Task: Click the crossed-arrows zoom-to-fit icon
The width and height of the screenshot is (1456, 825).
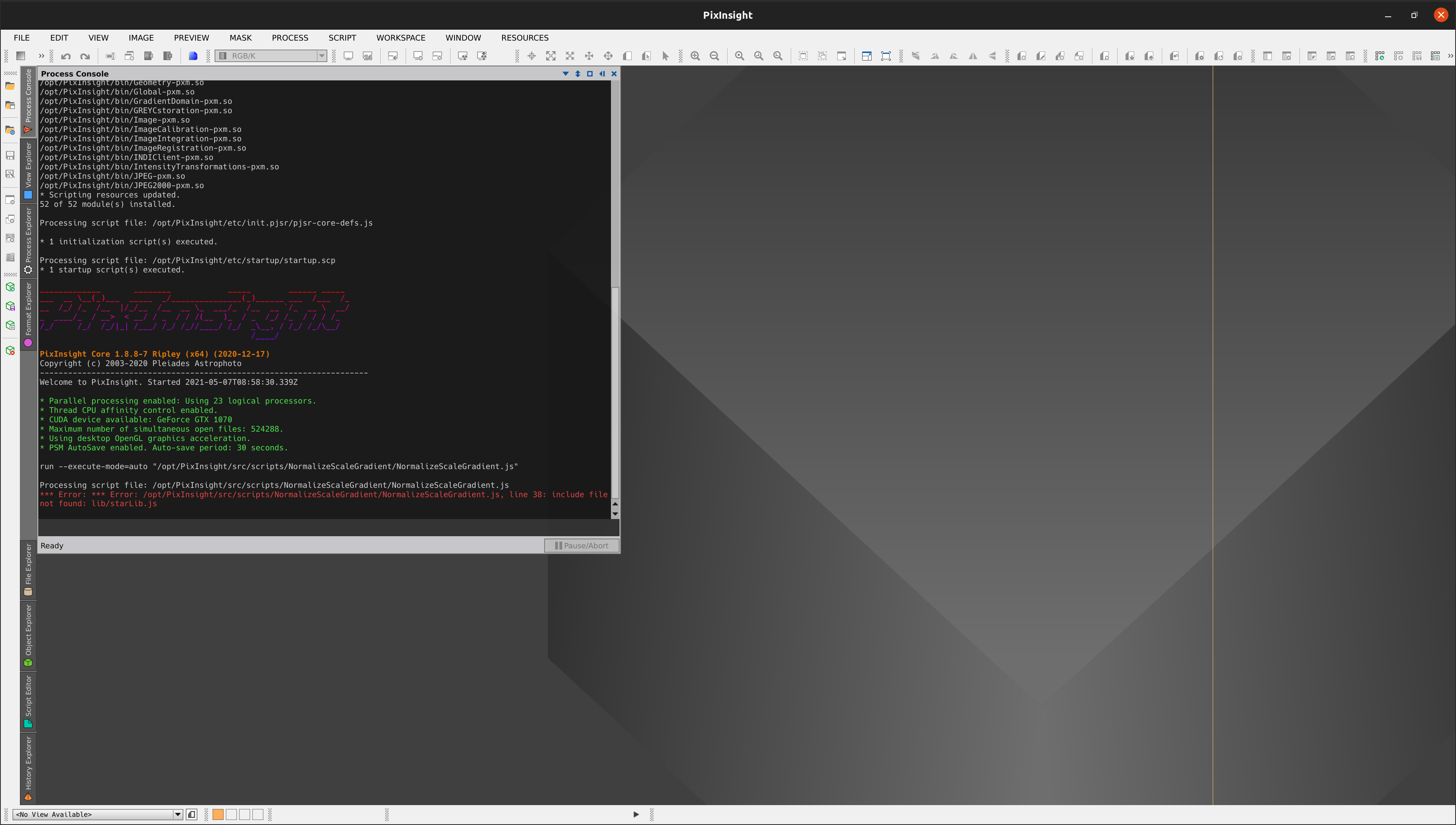Action: 570,55
